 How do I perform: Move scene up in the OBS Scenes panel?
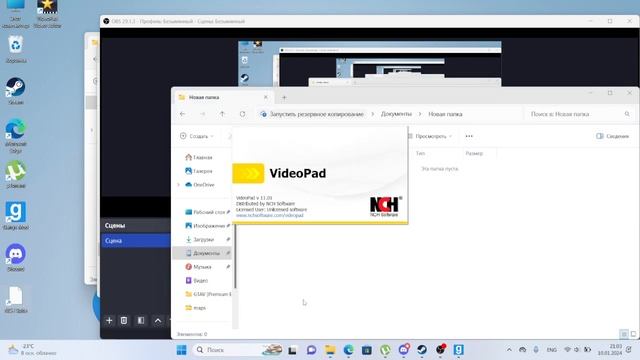pyautogui.click(x=158, y=320)
